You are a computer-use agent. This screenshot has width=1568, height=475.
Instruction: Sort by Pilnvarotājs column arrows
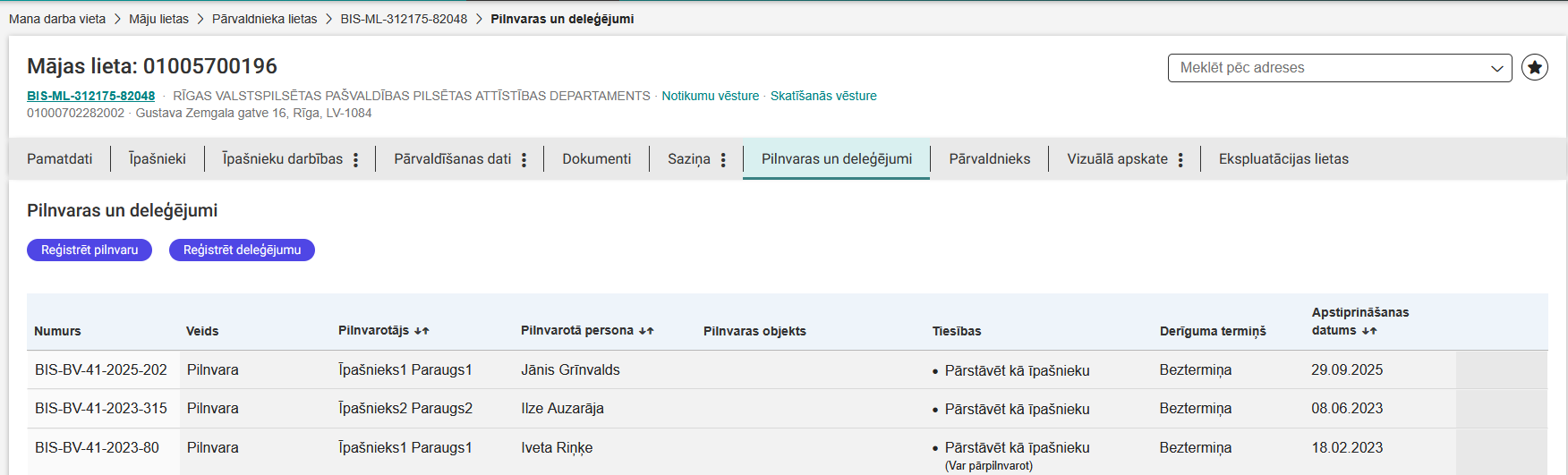(422, 331)
